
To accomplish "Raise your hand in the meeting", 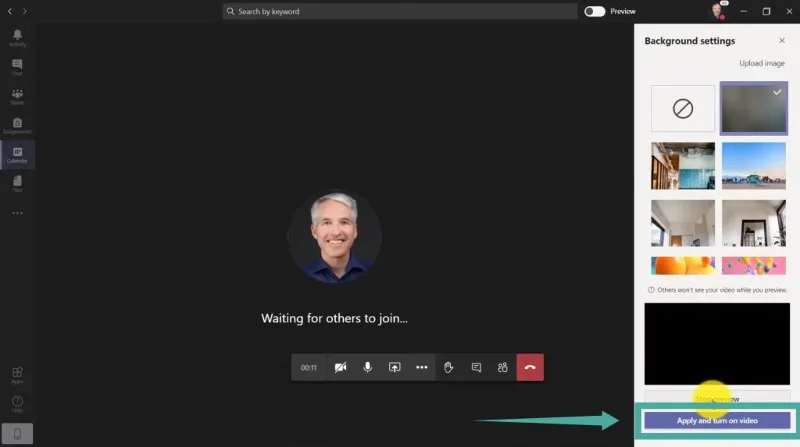I will click(x=448, y=367).
